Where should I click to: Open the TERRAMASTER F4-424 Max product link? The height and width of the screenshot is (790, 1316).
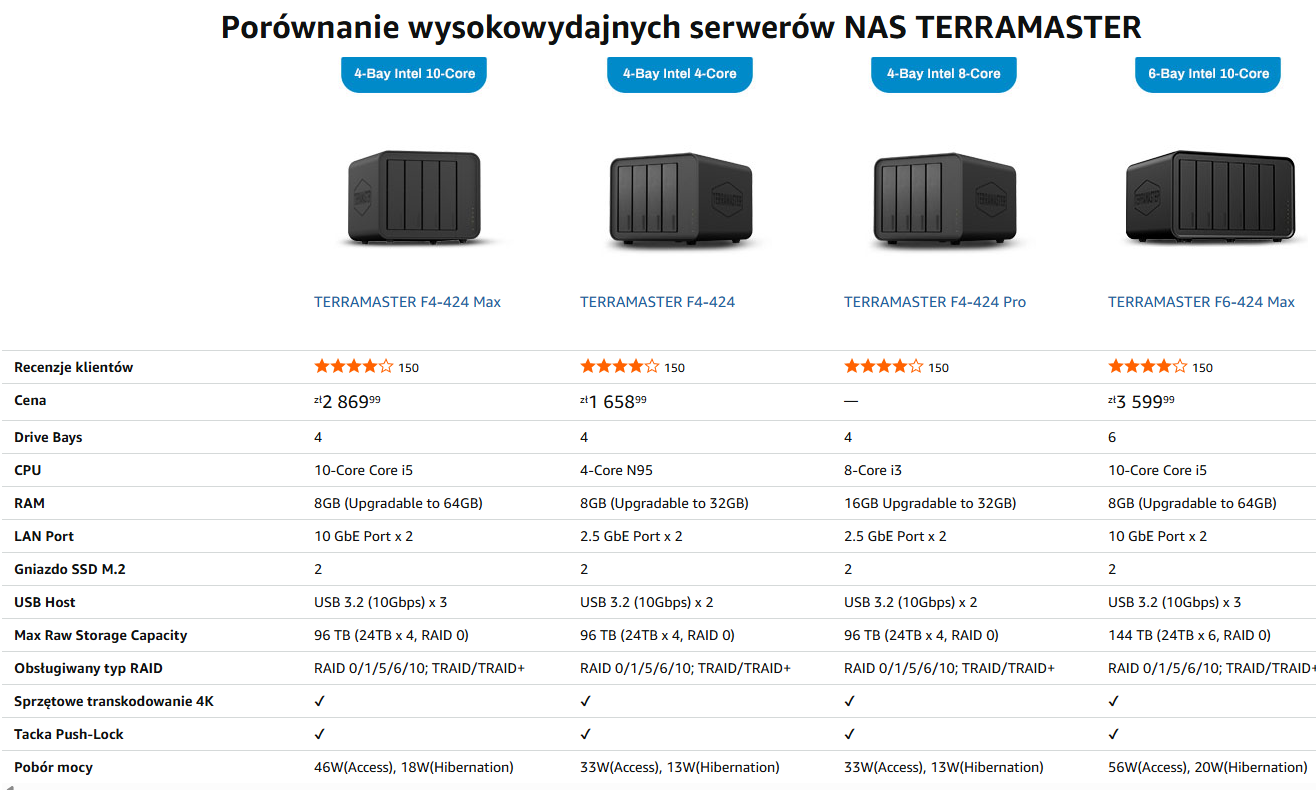click(x=406, y=301)
